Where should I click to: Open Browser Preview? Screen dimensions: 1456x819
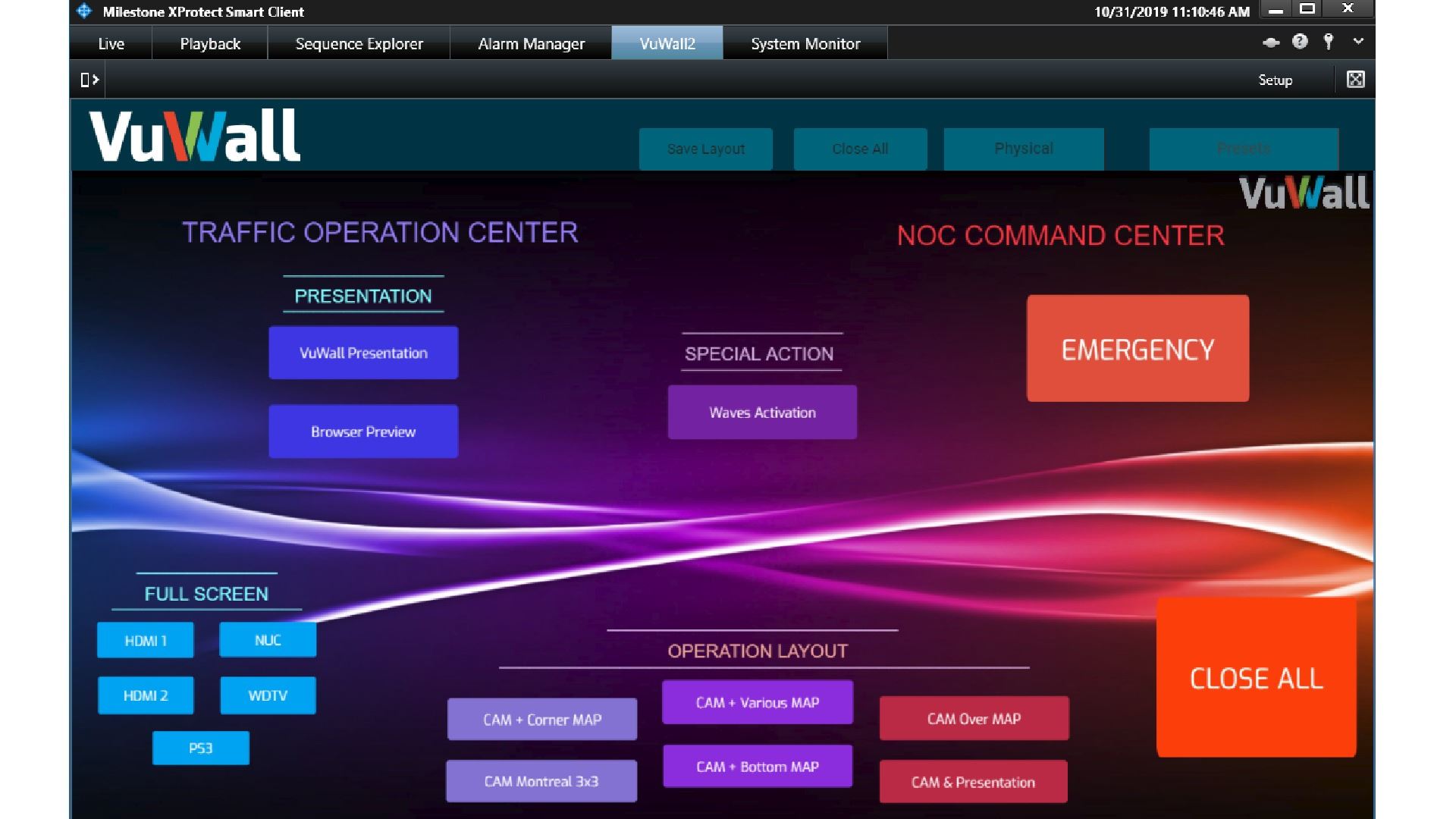pos(363,431)
